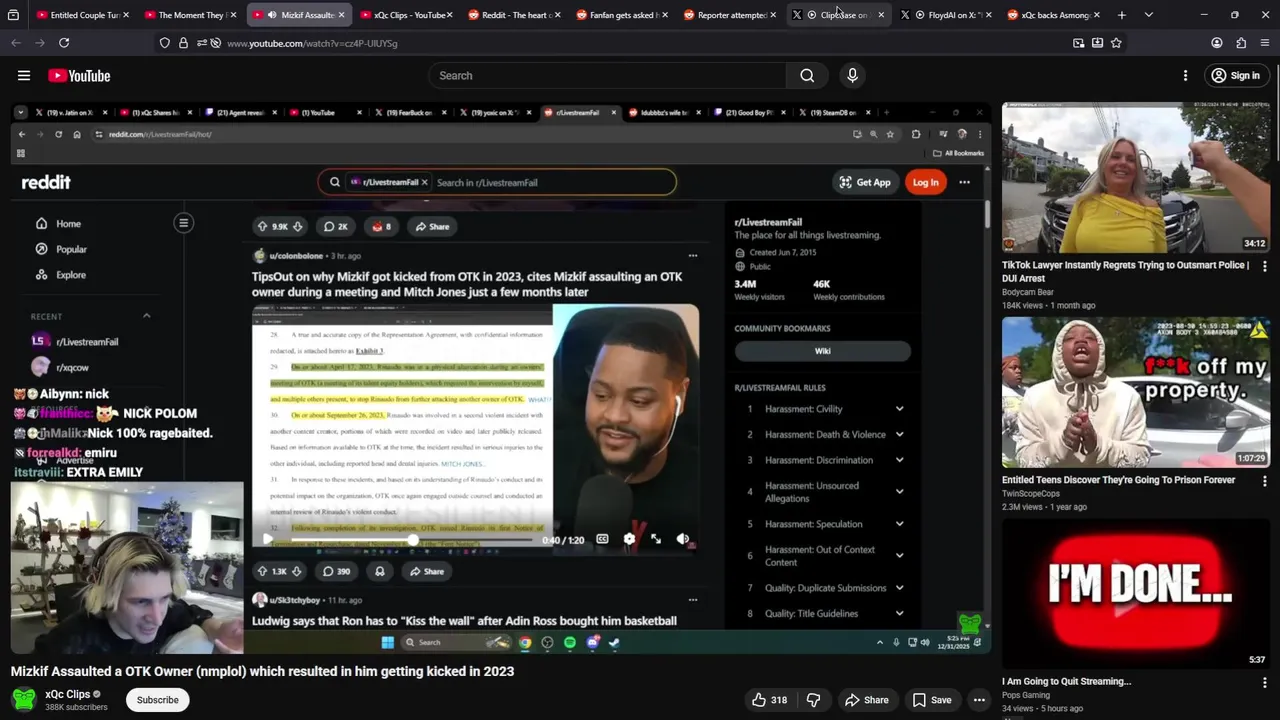Show site security padlock info

point(183,43)
